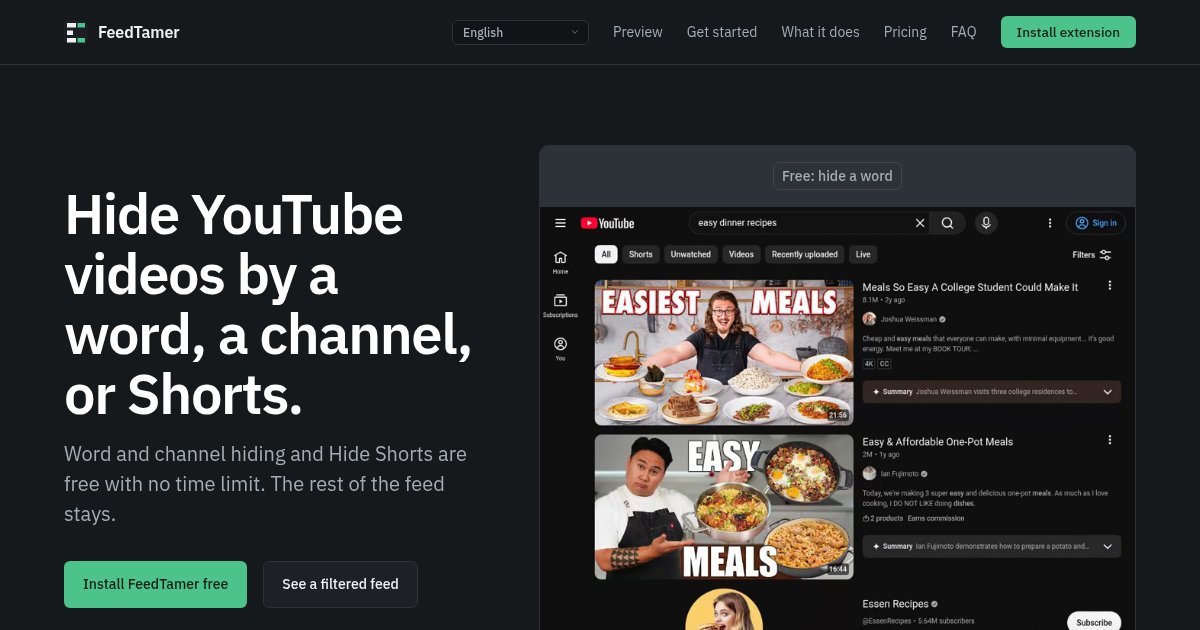Expand the Joshua Weissman video summary

(992, 392)
